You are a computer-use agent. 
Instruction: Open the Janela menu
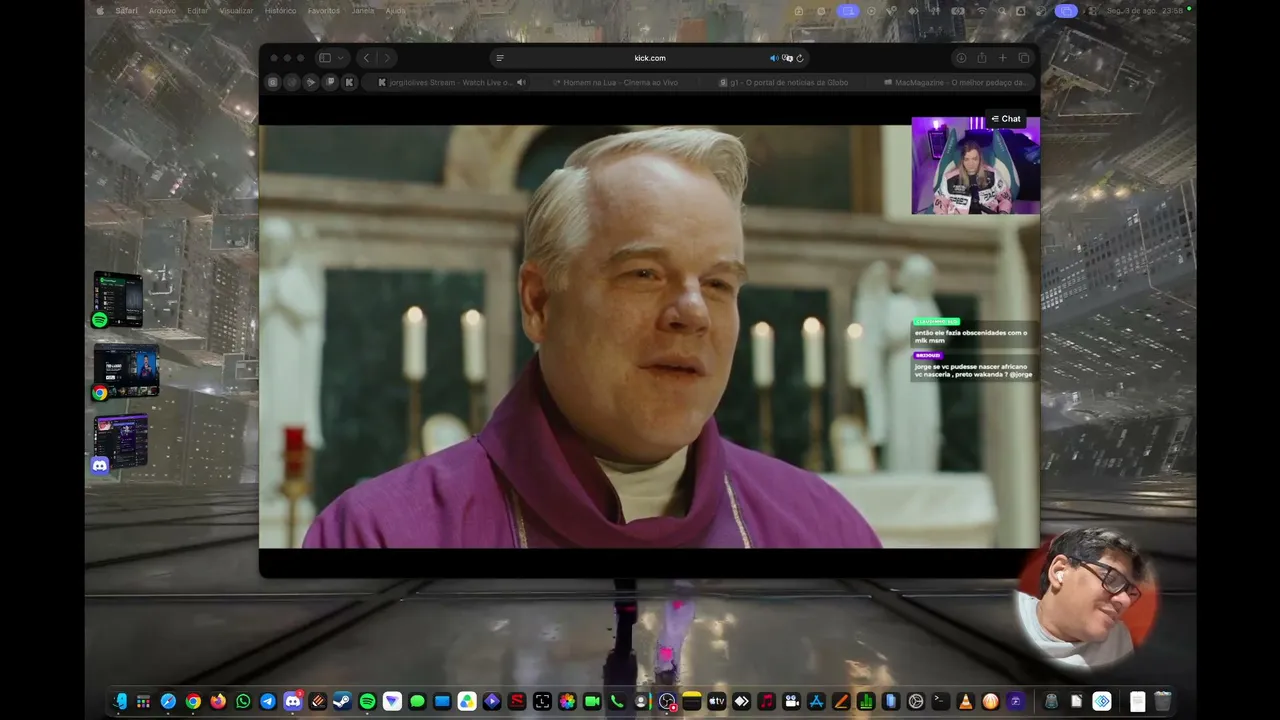[363, 11]
